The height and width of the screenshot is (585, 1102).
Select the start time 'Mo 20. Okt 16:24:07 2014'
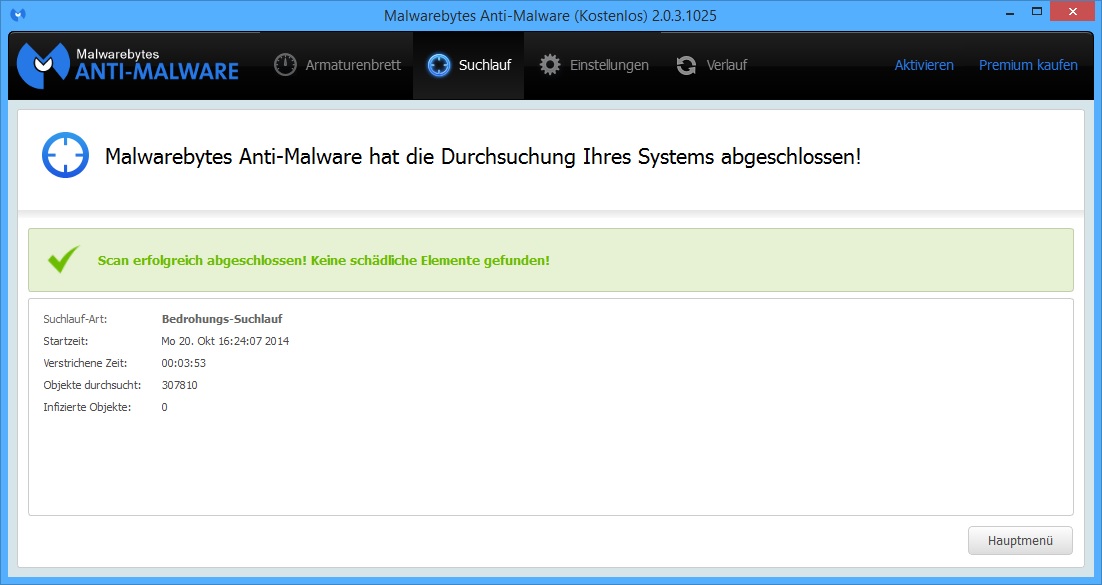[x=225, y=341]
